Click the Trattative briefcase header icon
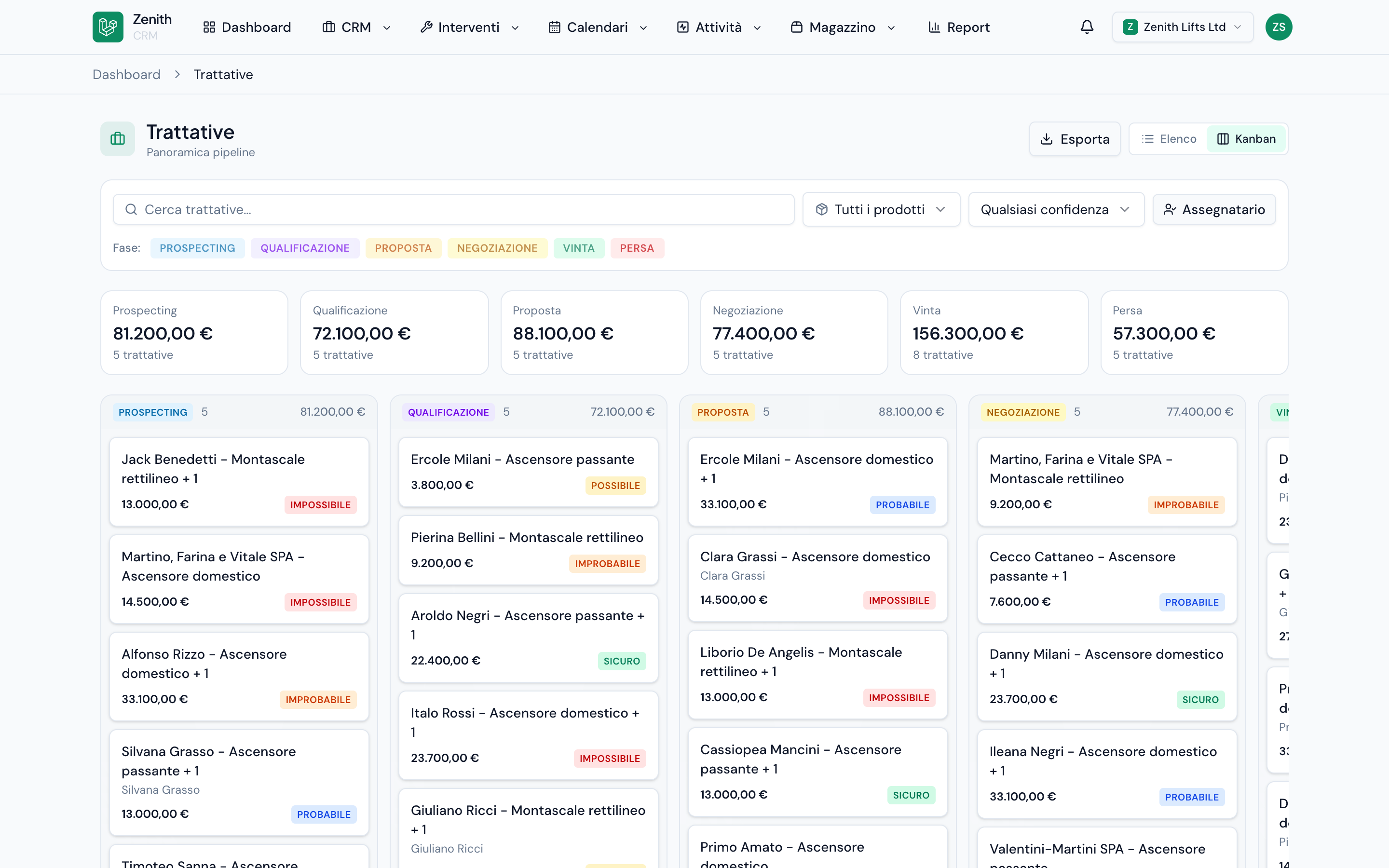The image size is (1389, 868). pyautogui.click(x=118, y=139)
